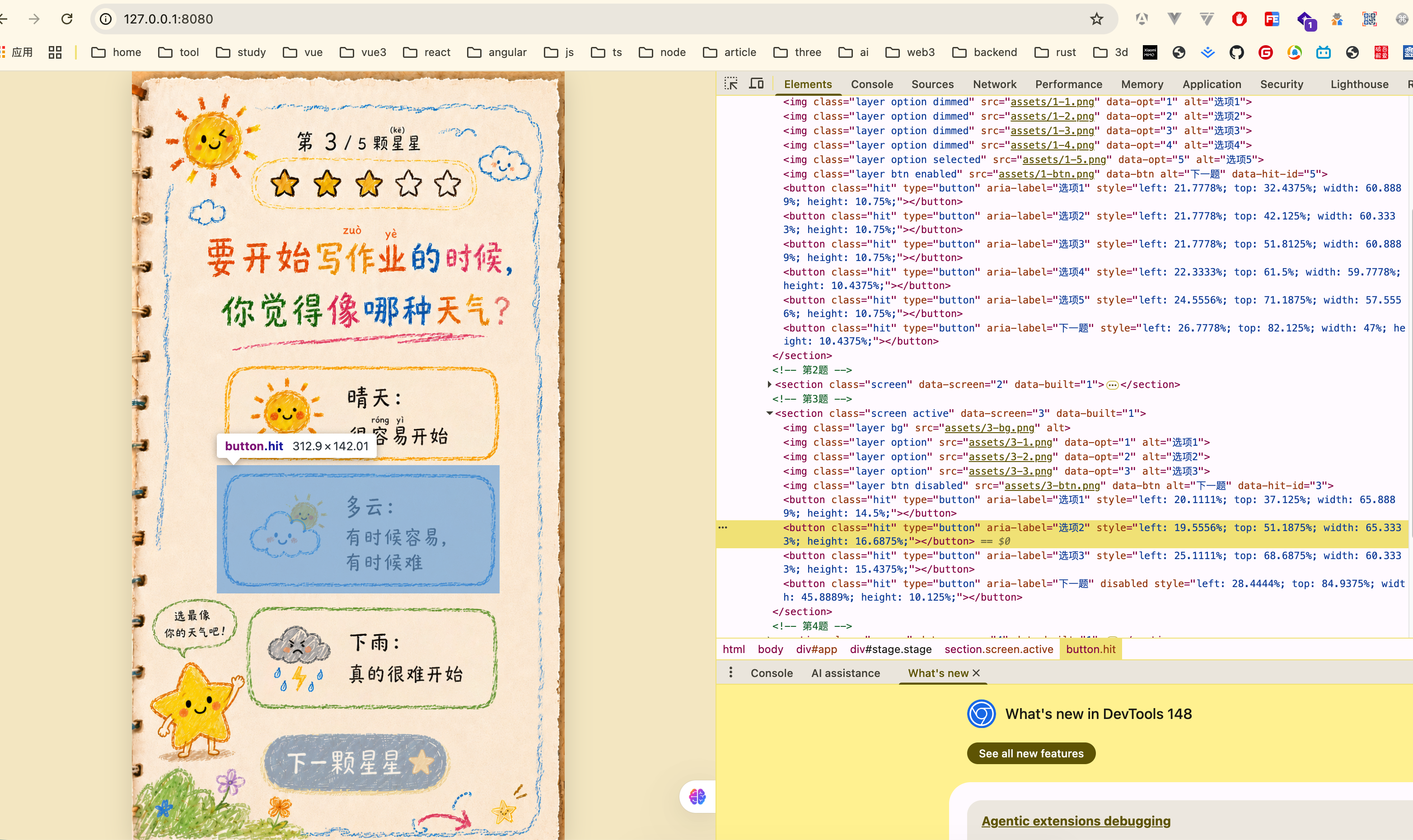Screen dimensions: 1413x840
Task: View site information for 127.0.0.1
Action: click(x=106, y=19)
